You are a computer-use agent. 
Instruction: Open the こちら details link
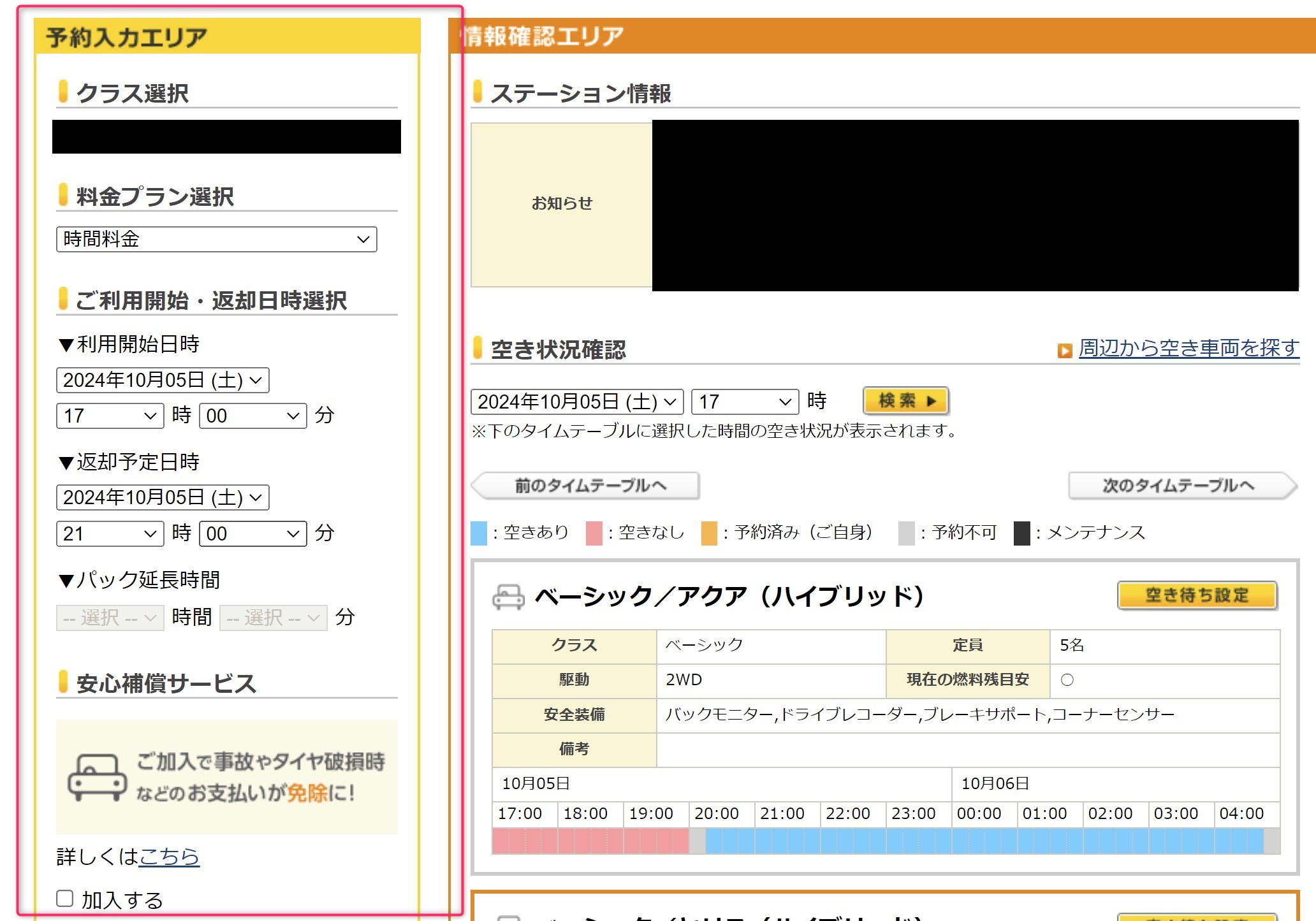(169, 856)
